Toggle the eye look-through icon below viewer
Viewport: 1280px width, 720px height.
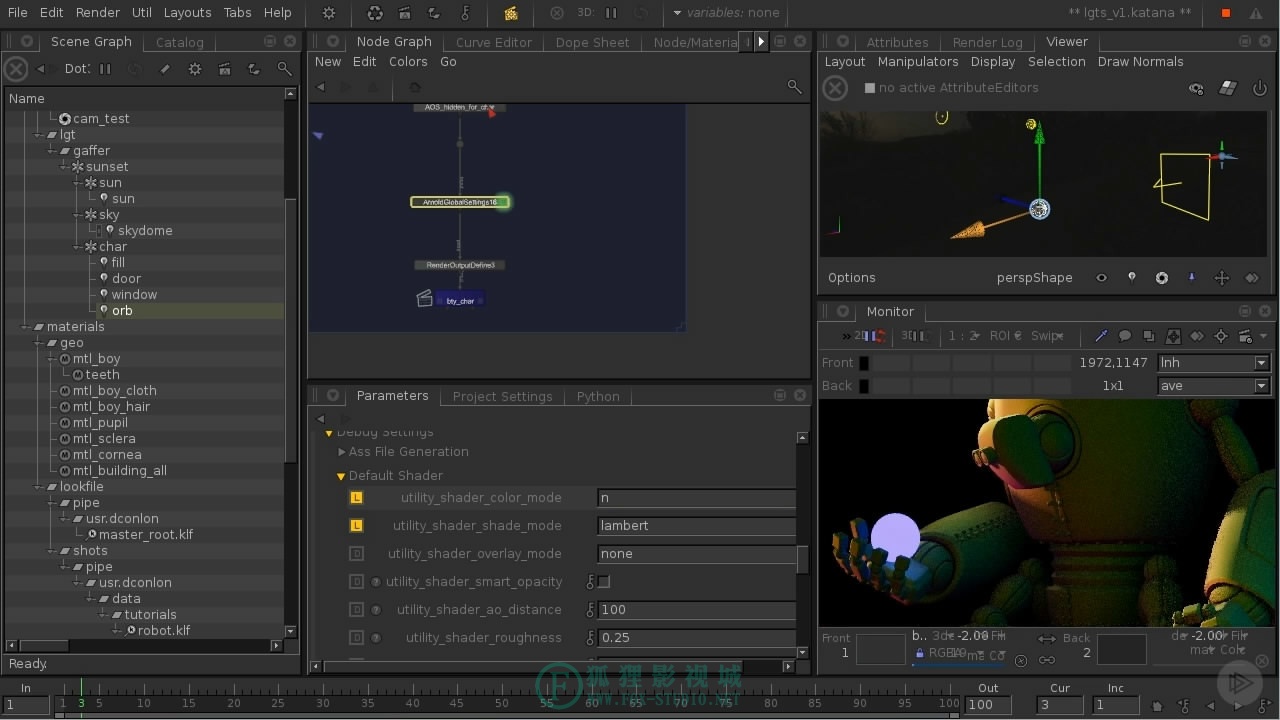[1102, 278]
